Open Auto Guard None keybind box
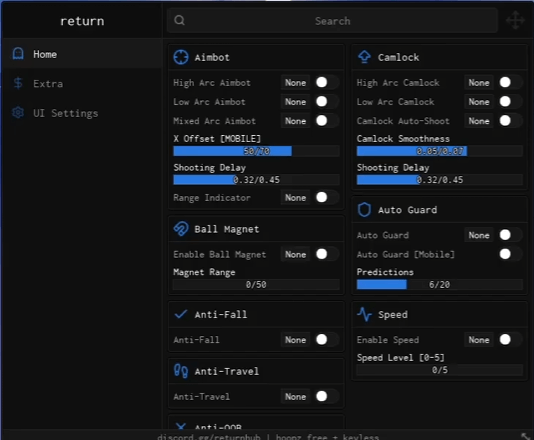534x440 pixels. 479,235
